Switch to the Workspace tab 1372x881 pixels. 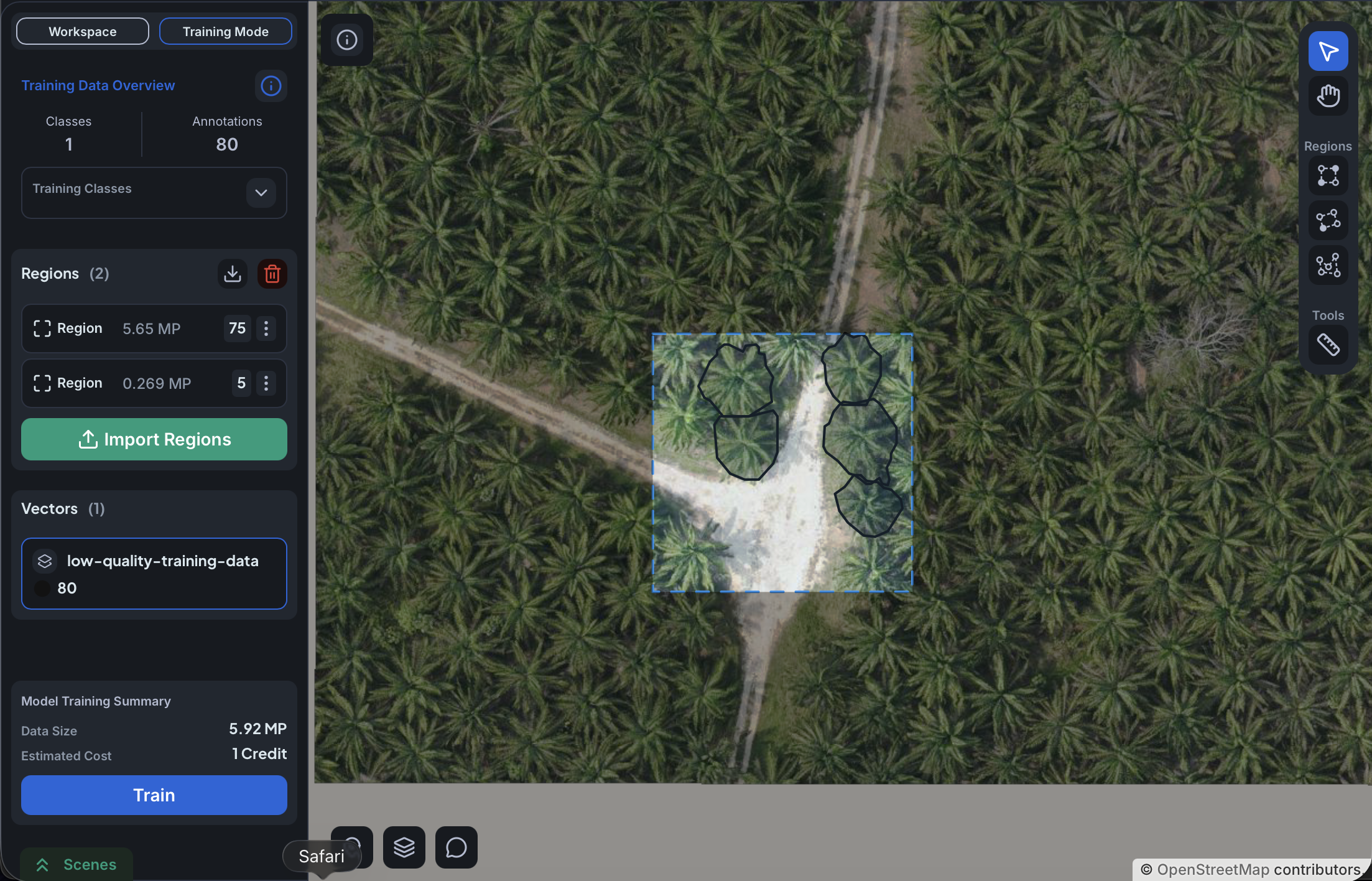pyautogui.click(x=83, y=31)
